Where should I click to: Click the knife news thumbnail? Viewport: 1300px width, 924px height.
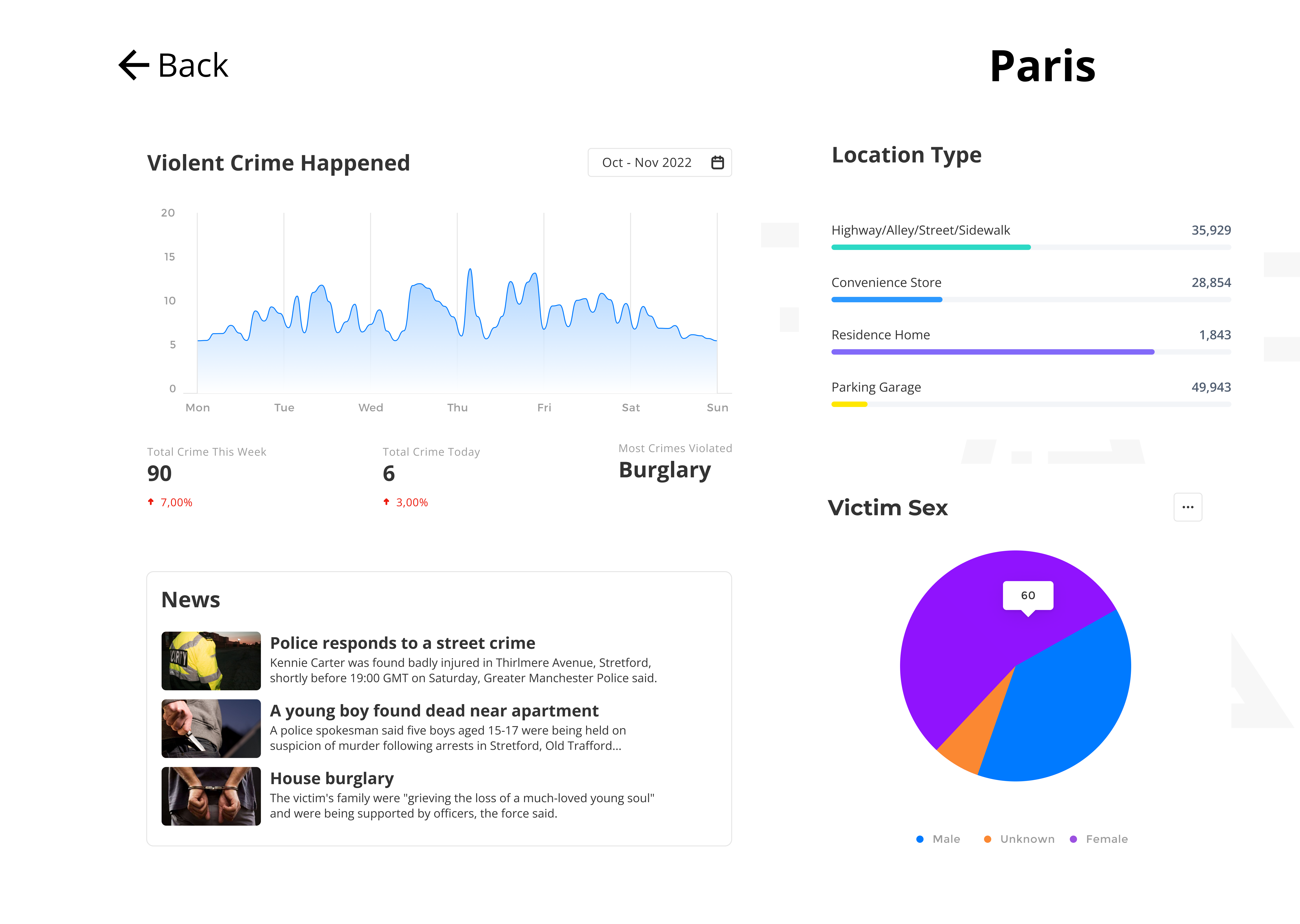click(211, 728)
